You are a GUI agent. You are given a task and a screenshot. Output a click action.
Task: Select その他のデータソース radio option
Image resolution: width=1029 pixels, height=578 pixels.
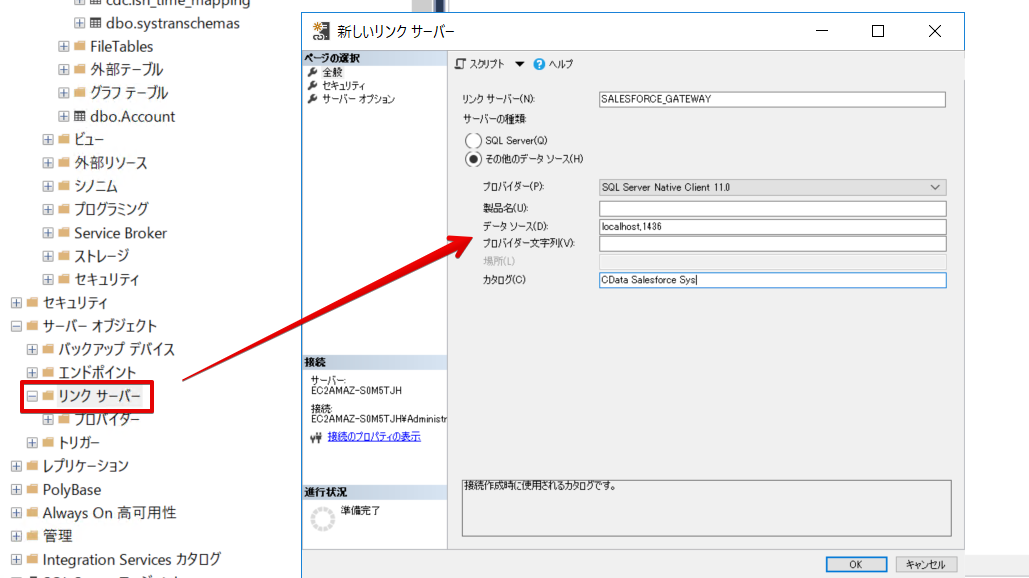pos(472,159)
